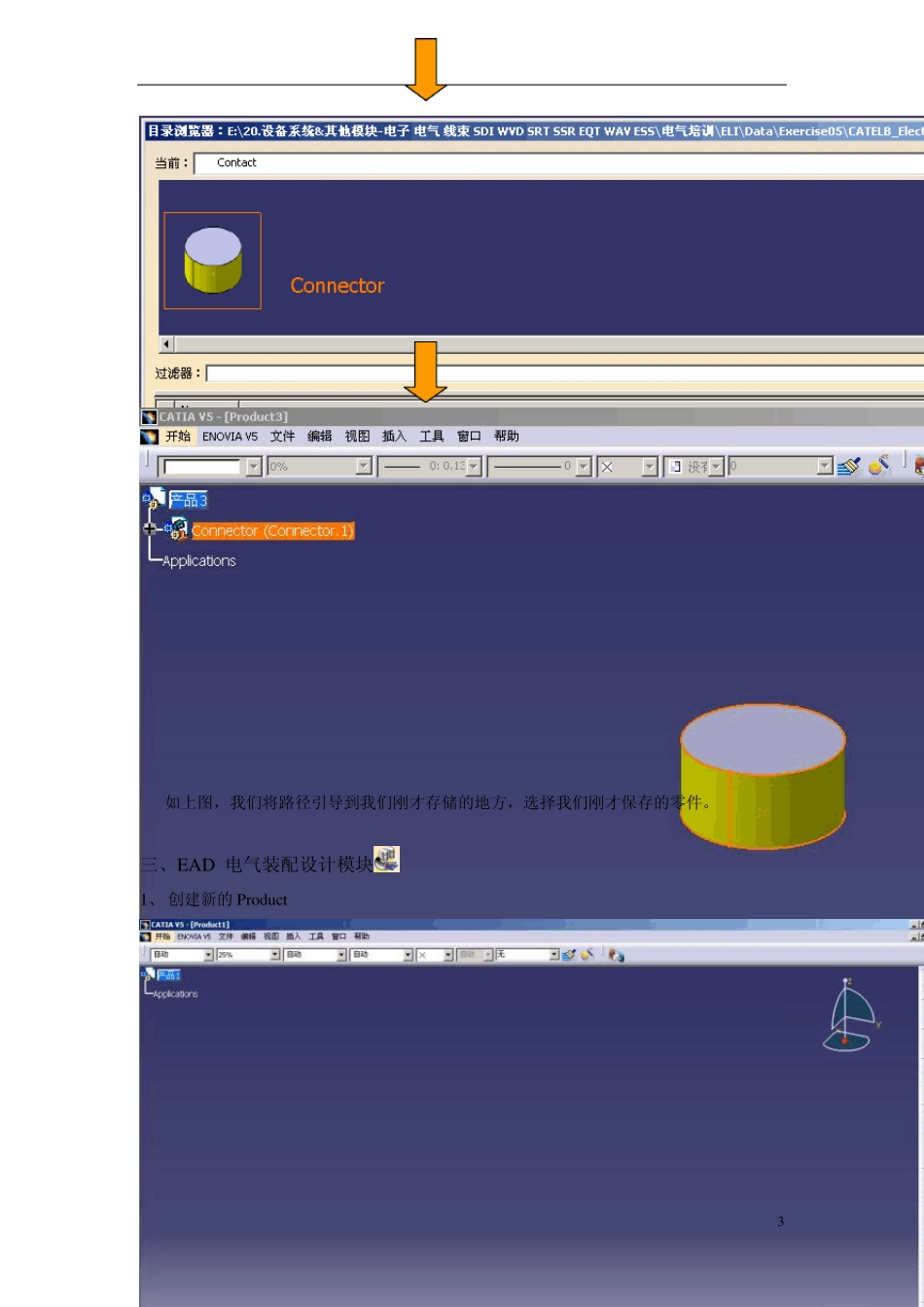Image resolution: width=924 pixels, height=1307 pixels.
Task: Open the line type dropdown in Product3
Action: click(x=584, y=467)
